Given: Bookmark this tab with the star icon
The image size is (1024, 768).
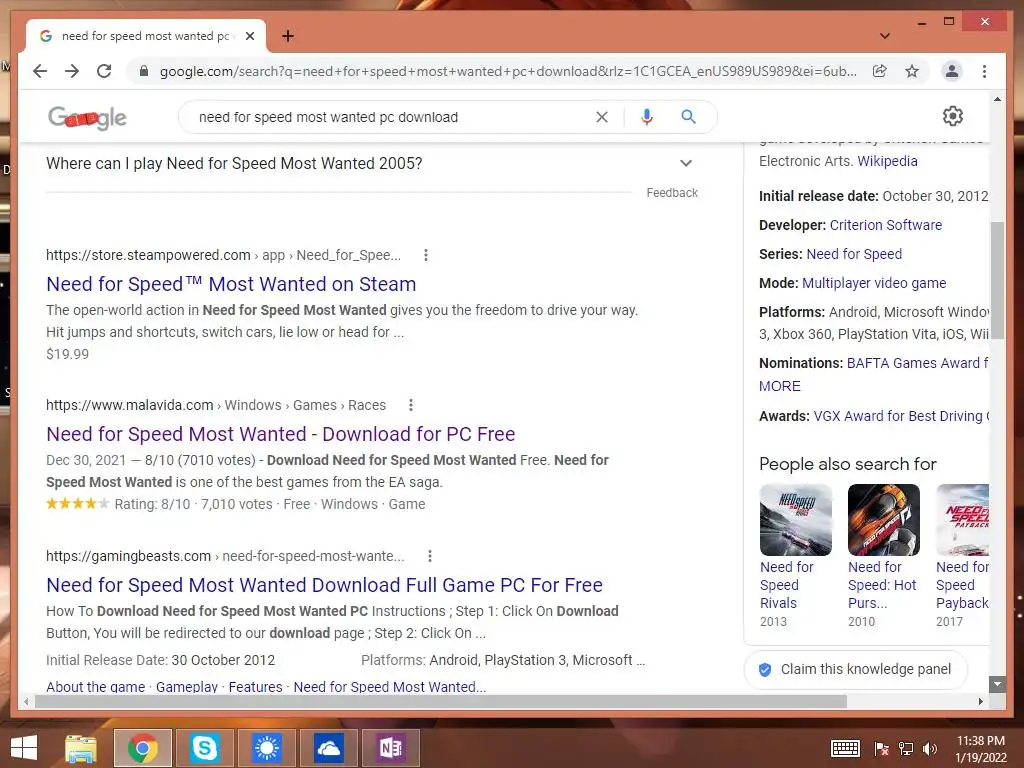Looking at the screenshot, I should [x=912, y=71].
